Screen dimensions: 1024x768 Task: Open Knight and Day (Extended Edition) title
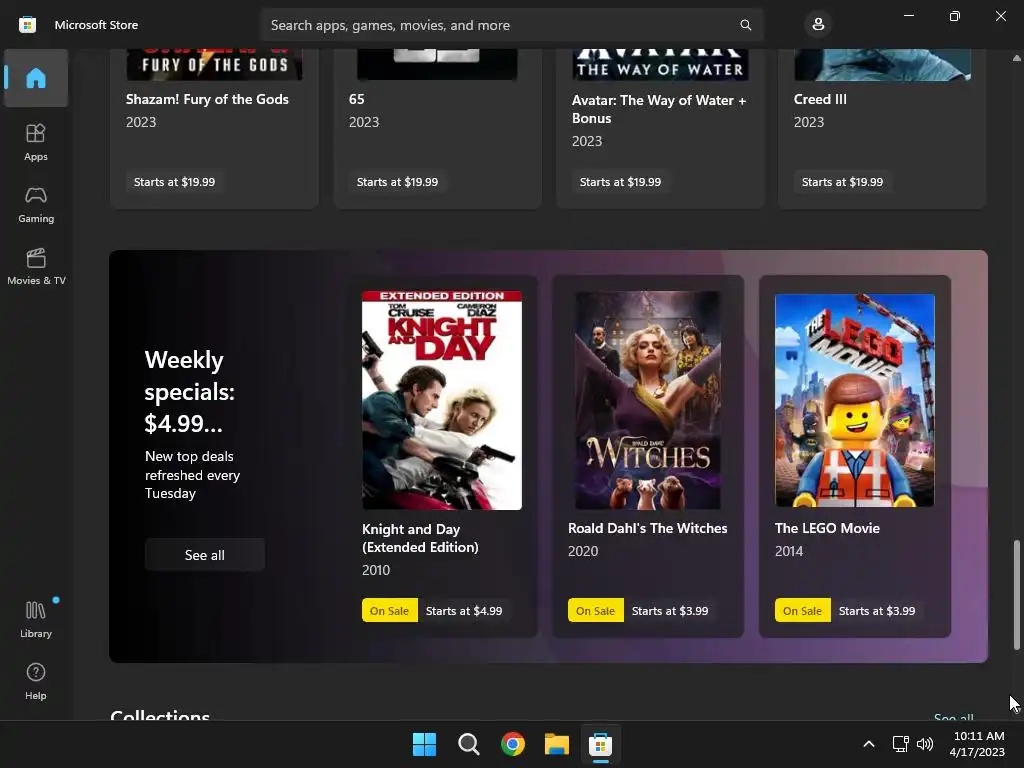pos(421,538)
